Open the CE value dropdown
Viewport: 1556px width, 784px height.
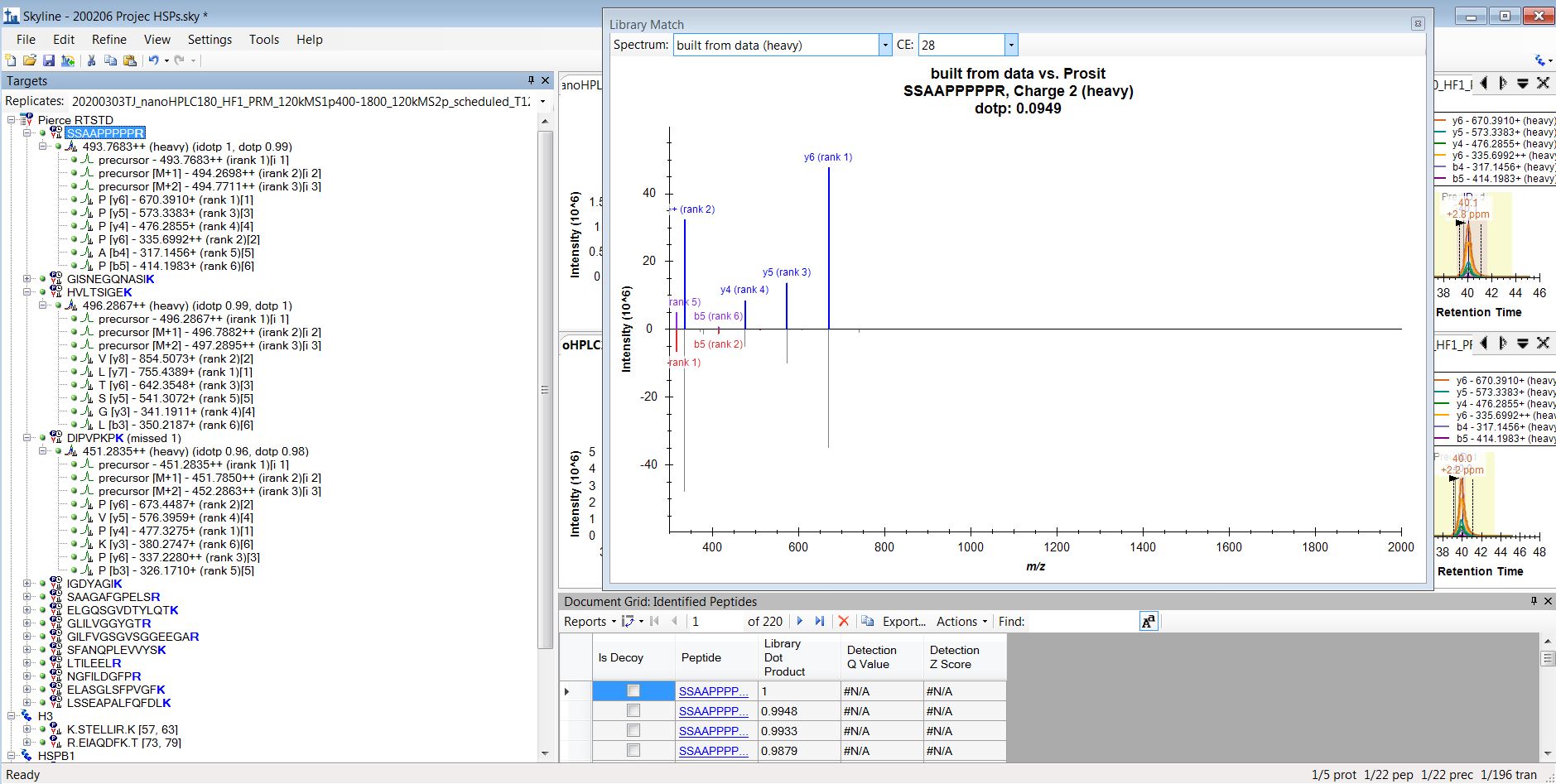[x=1010, y=45]
